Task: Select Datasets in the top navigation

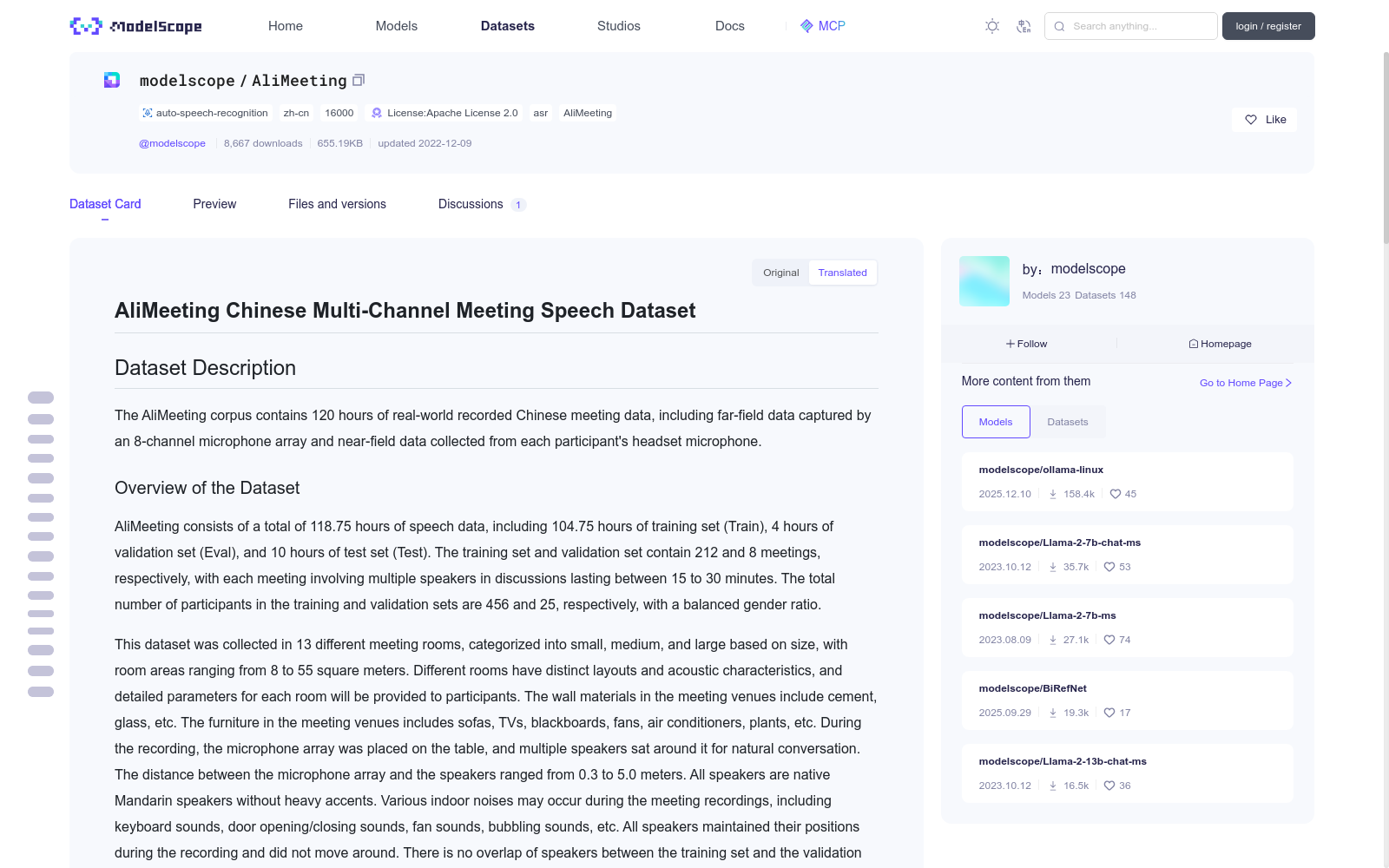Action: click(508, 26)
